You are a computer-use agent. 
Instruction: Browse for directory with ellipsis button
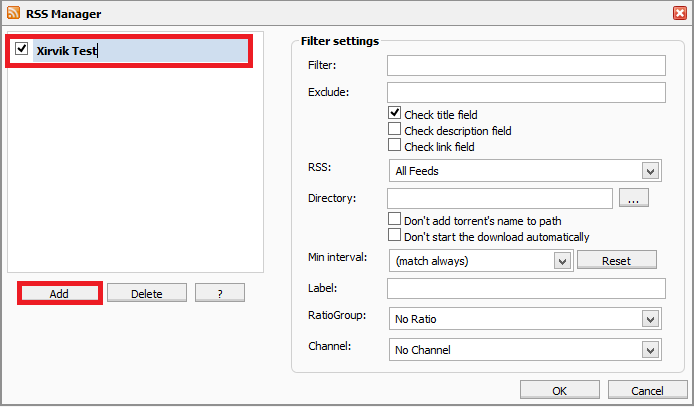tap(634, 199)
